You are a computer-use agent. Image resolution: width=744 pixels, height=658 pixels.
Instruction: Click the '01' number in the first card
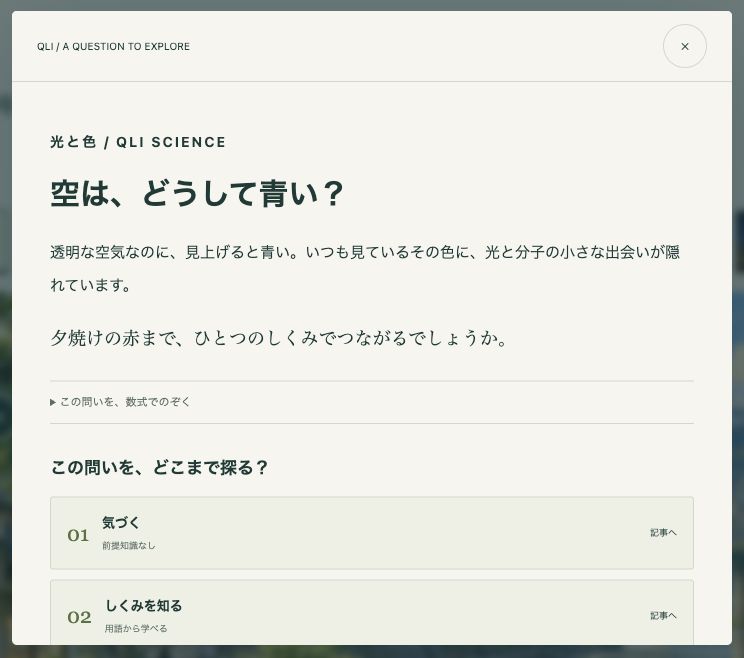pyautogui.click(x=78, y=536)
